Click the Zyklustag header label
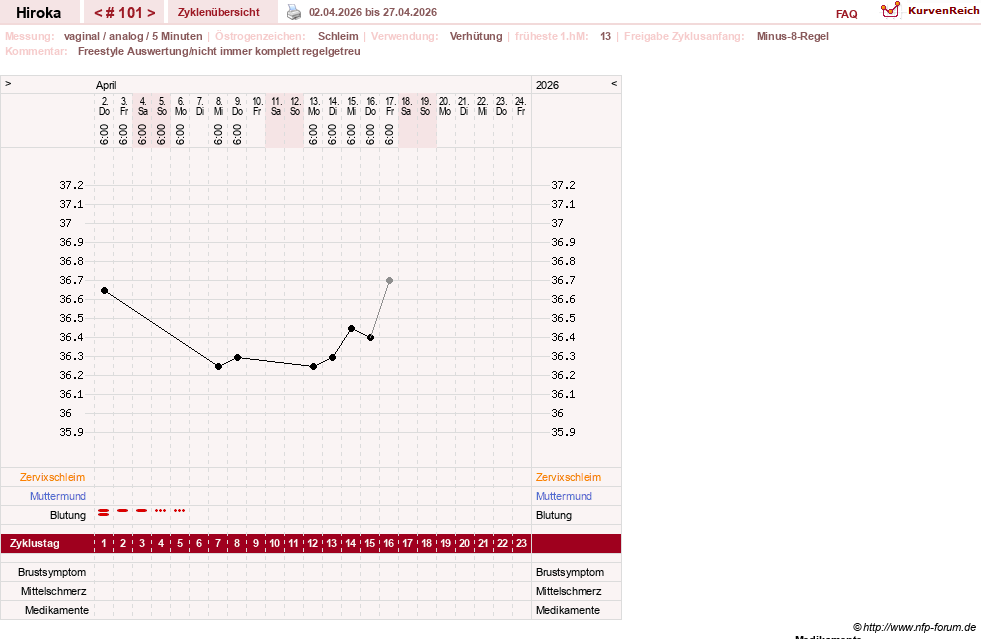The width and height of the screenshot is (981, 639). point(35,543)
